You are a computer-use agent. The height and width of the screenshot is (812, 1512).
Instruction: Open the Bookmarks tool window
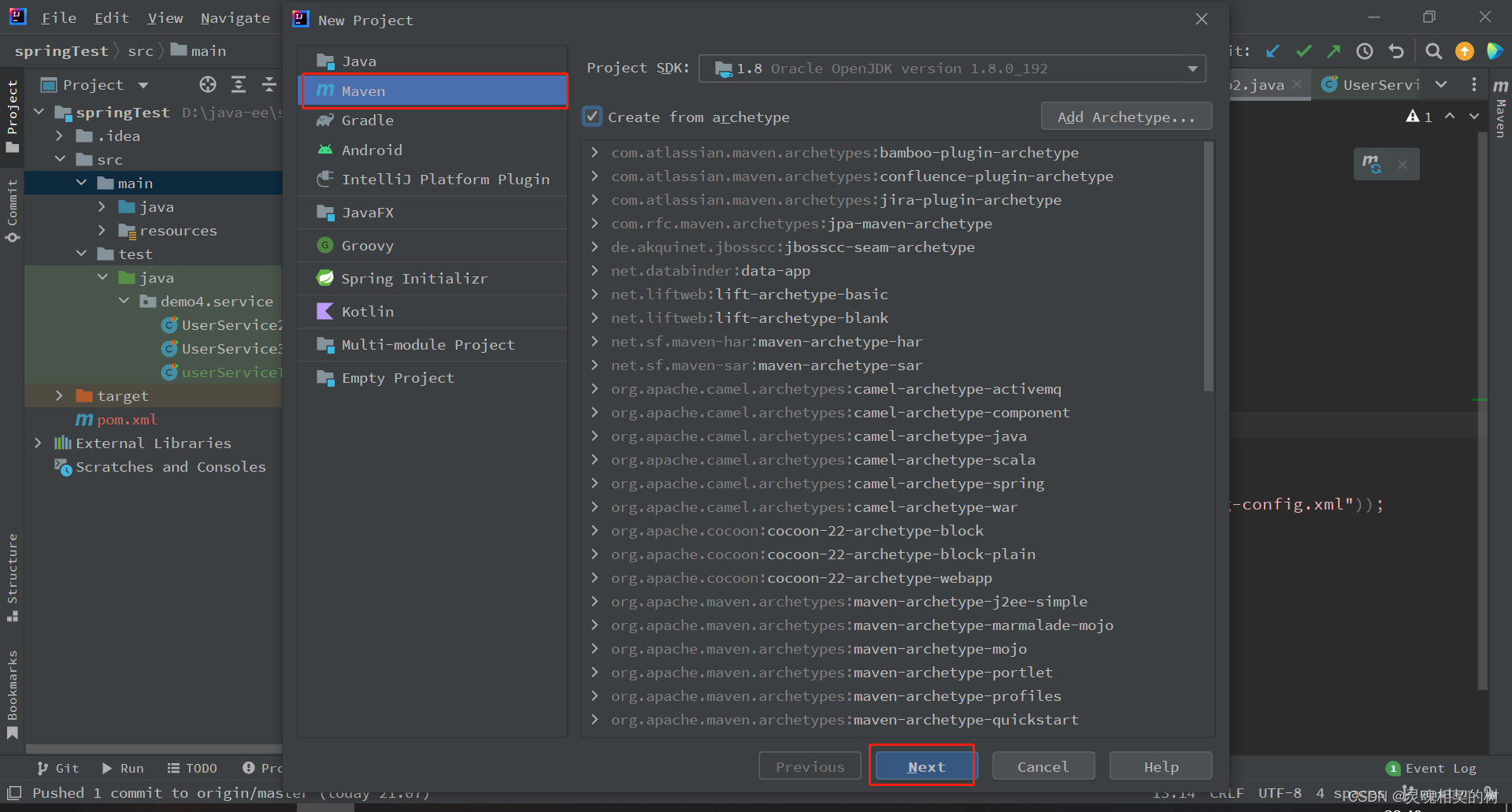point(12,694)
